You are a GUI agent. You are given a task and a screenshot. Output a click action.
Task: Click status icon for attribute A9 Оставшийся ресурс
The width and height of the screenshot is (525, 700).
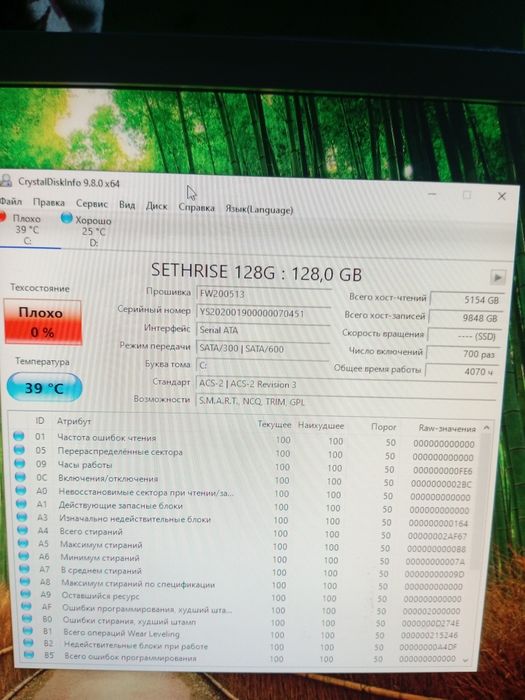26,594
